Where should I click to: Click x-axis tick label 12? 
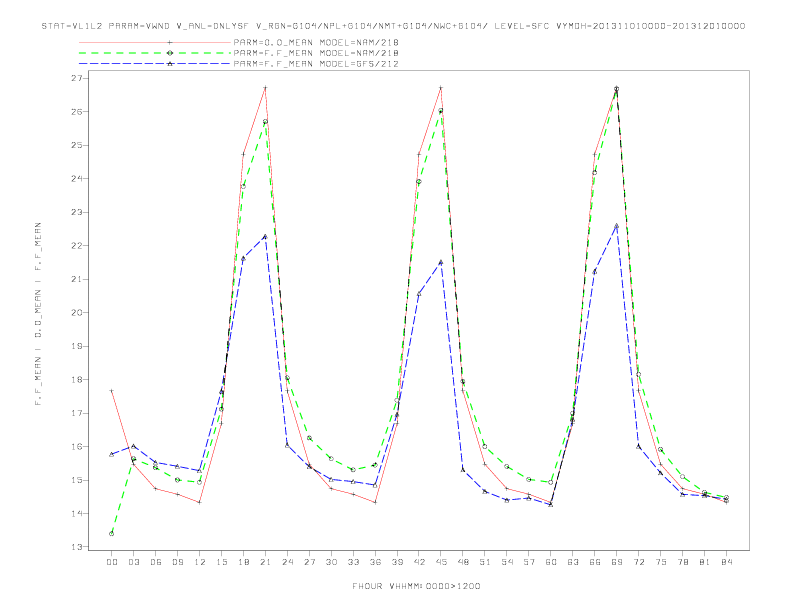[200, 562]
